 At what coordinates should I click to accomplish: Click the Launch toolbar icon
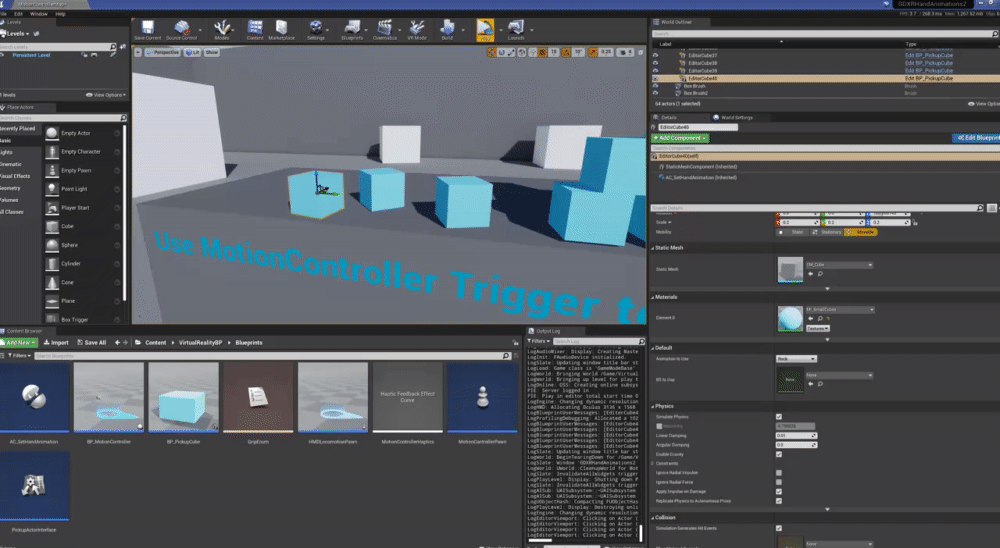click(516, 29)
